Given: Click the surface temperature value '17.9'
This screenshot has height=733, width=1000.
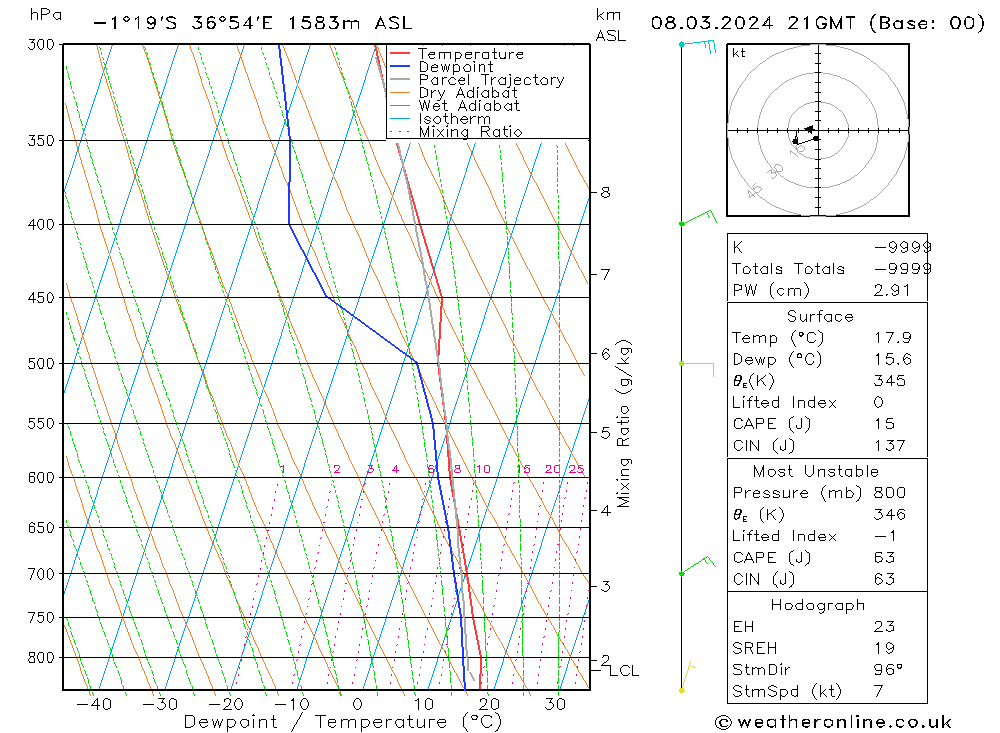Looking at the screenshot, I should pos(893,337).
